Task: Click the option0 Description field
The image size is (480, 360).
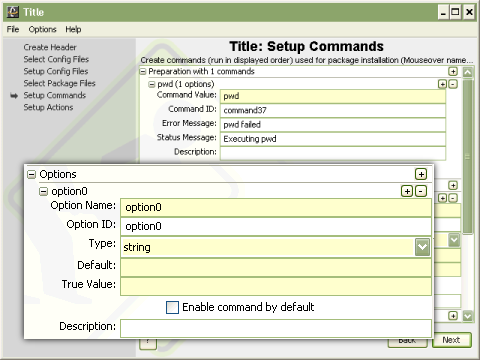Action: pyautogui.click(x=276, y=328)
